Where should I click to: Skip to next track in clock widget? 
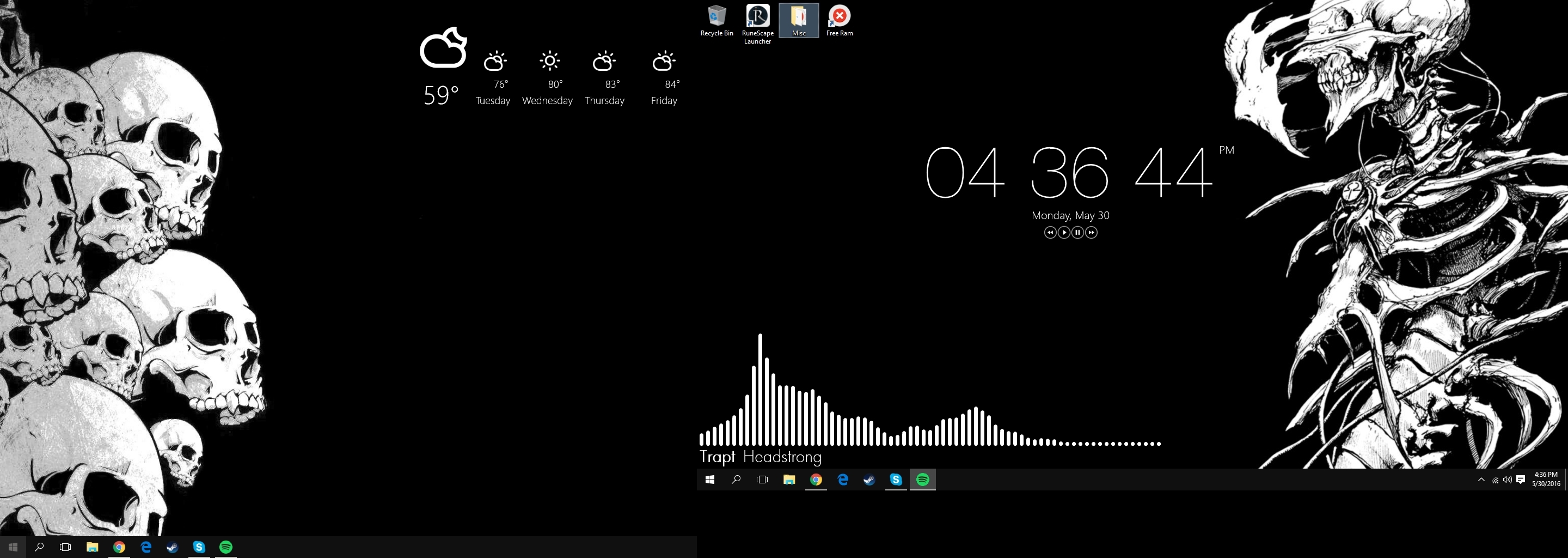coord(1092,232)
